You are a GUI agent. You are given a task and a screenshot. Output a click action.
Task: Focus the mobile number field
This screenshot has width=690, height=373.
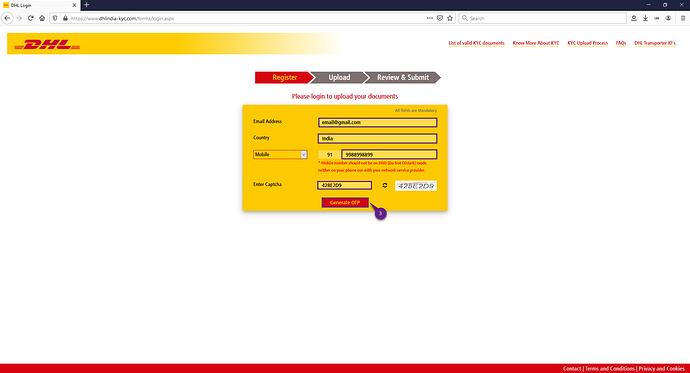[389, 154]
